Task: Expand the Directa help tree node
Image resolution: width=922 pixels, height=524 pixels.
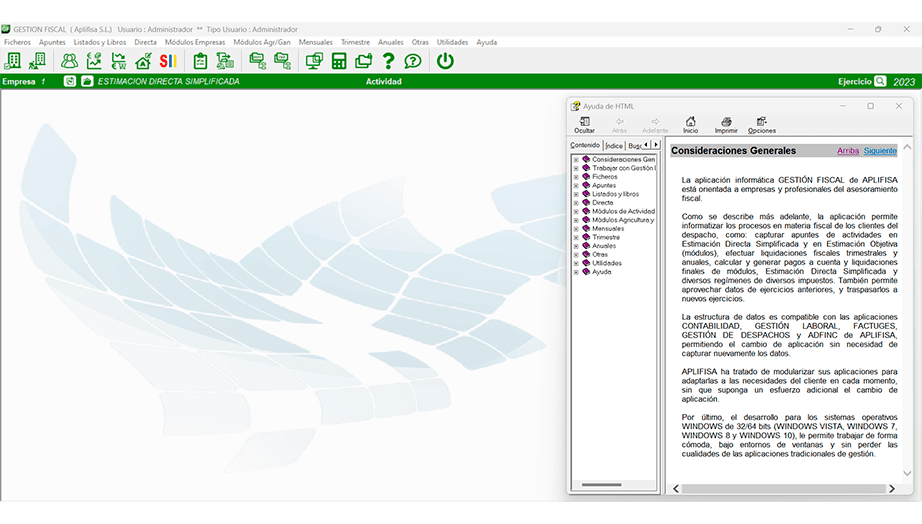Action: point(576,202)
